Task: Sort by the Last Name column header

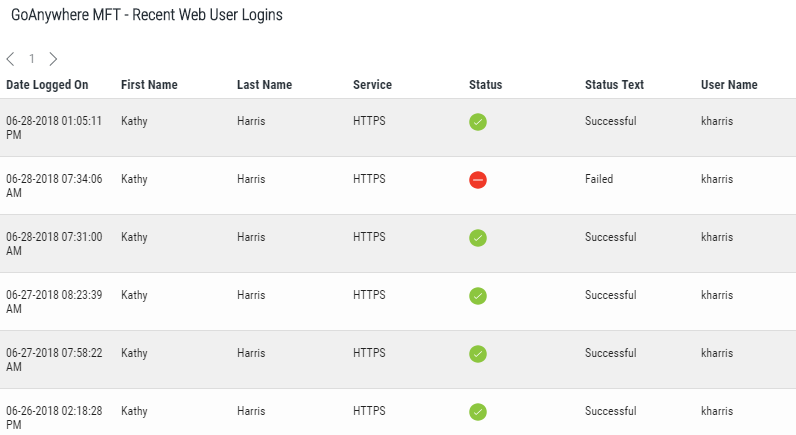Action: 264,85
